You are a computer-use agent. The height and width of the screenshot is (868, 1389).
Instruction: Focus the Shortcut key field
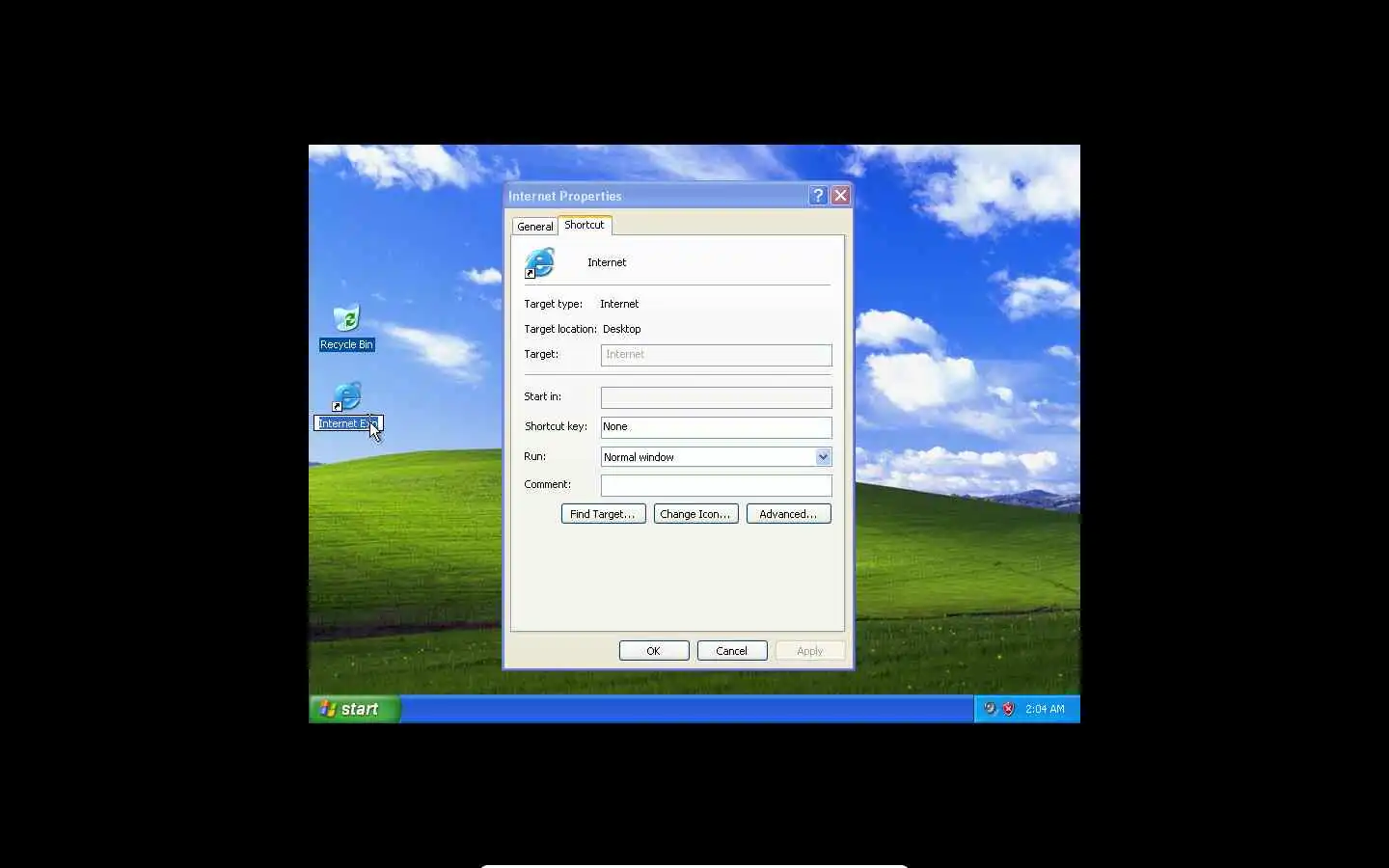pos(716,426)
